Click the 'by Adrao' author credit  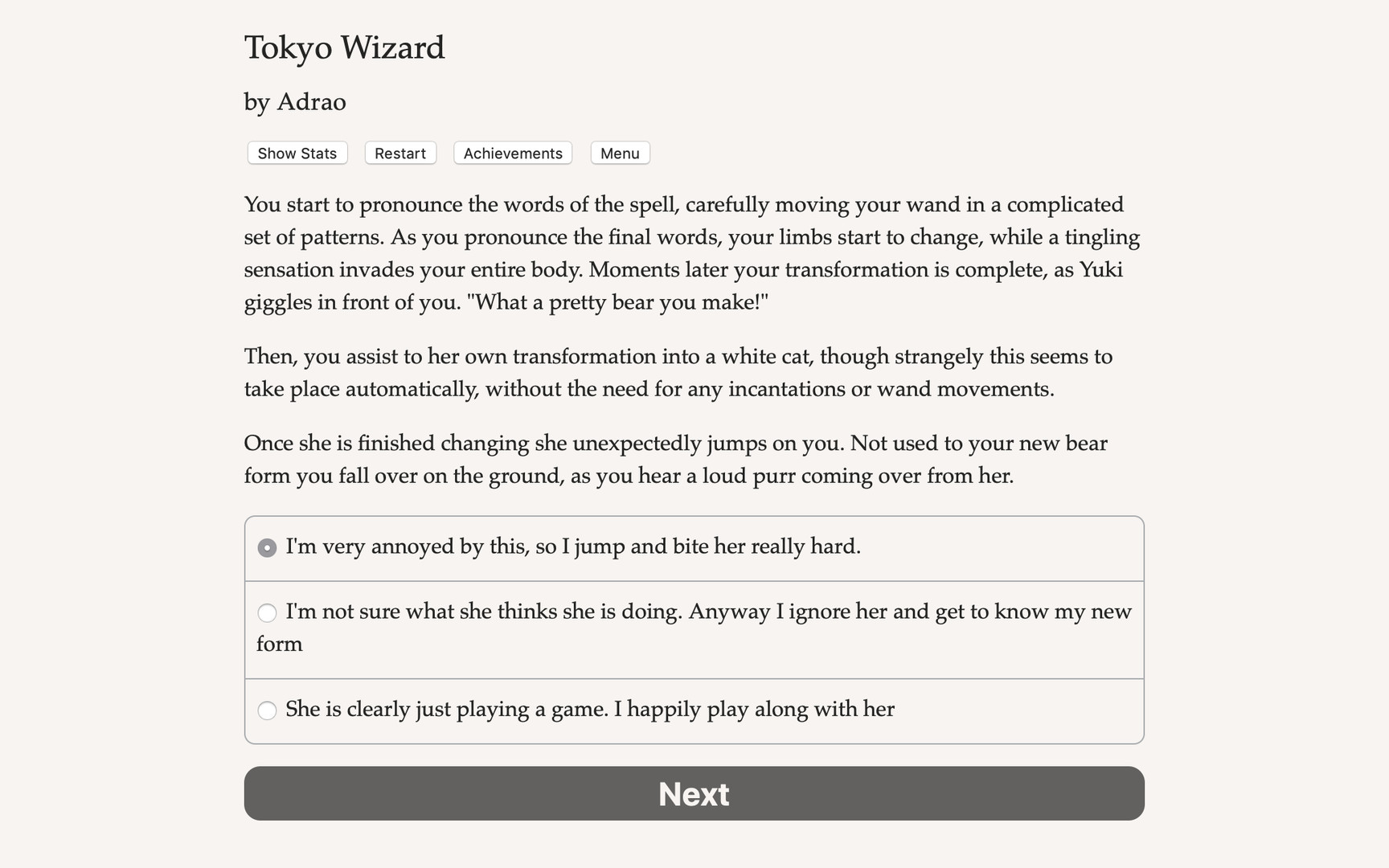(x=294, y=102)
